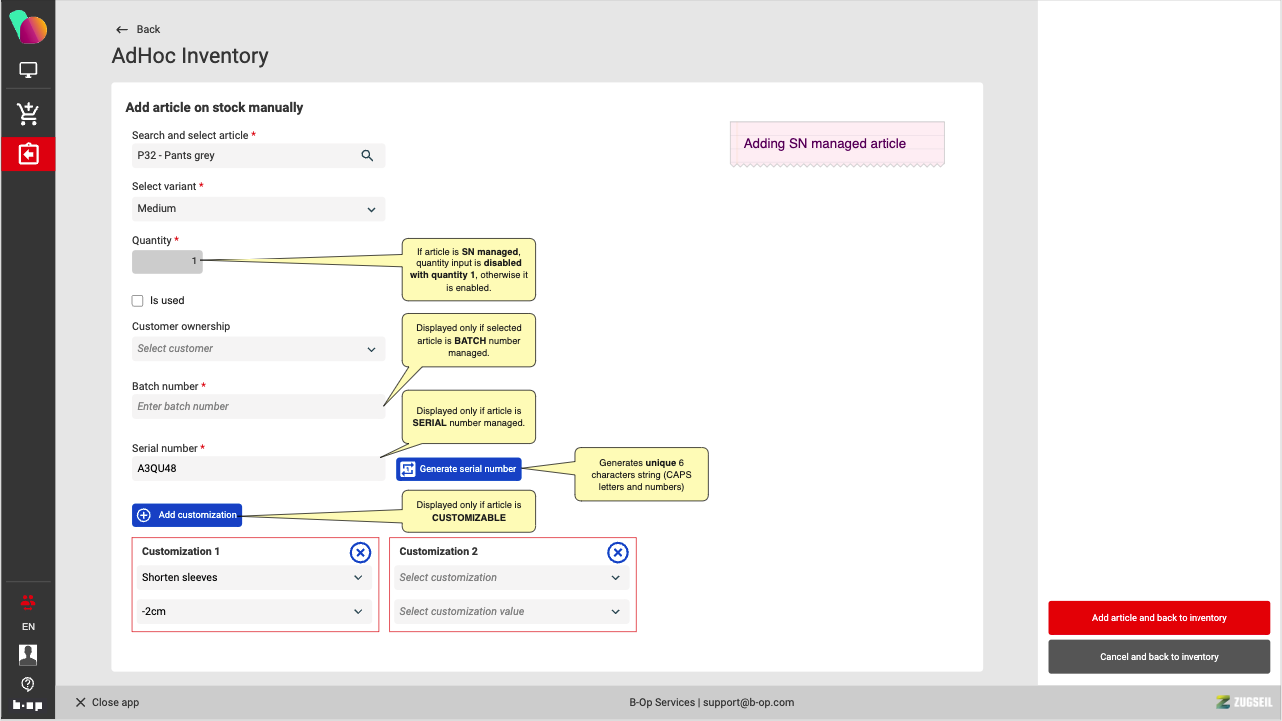Open the Select customization value dropdown
This screenshot has width=1282, height=721.
coord(511,612)
